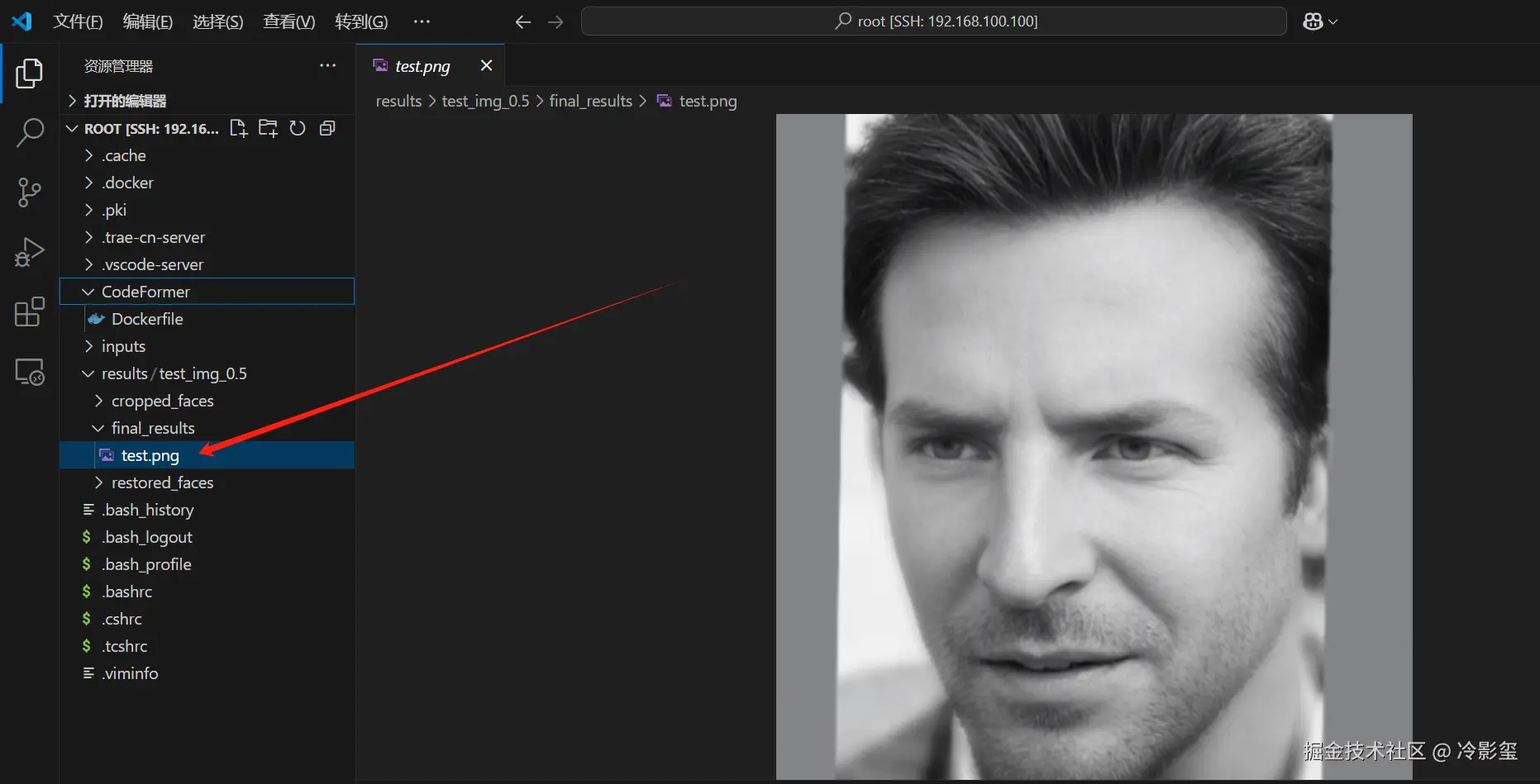The width and height of the screenshot is (1540, 784).
Task: Refresh the explorer file tree
Action: click(298, 128)
